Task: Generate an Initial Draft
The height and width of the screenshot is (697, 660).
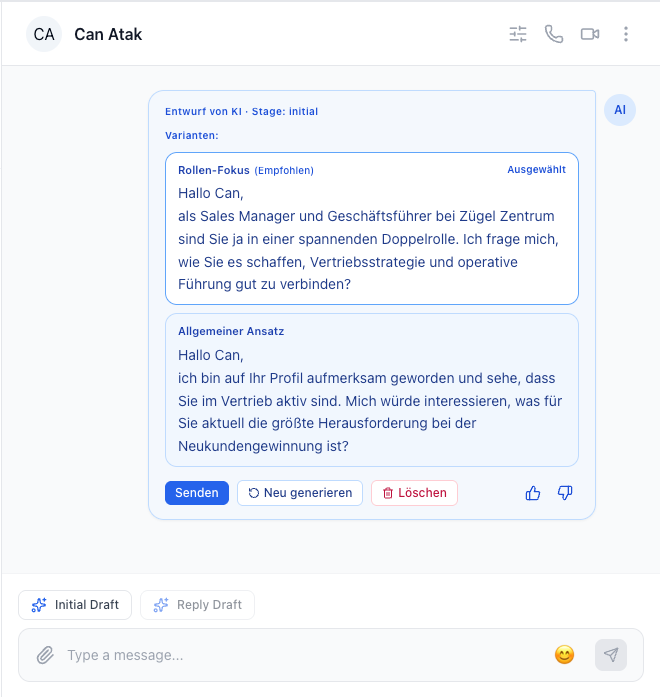Action: click(75, 605)
